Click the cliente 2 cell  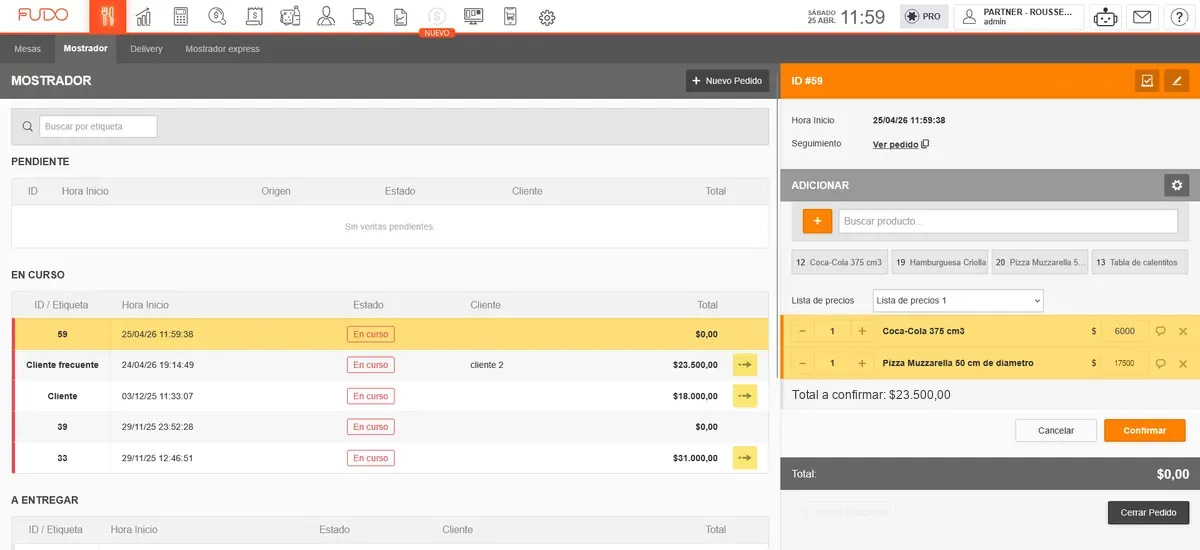pos(487,365)
